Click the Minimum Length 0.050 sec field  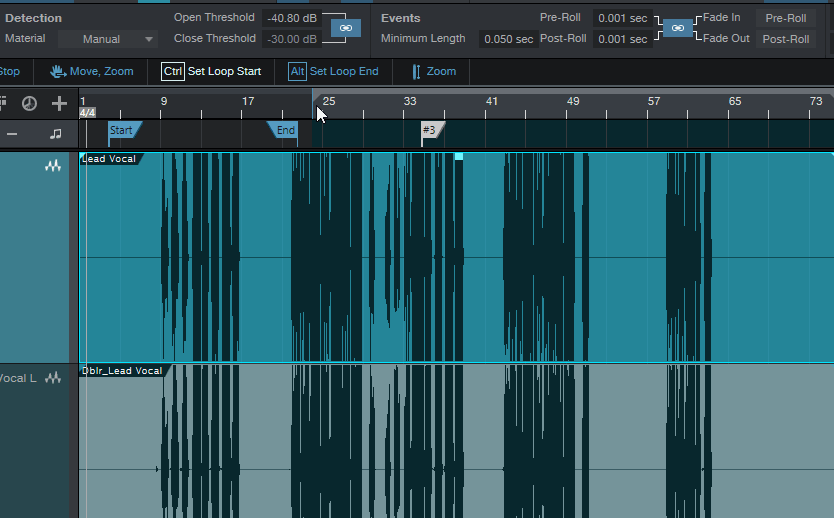coord(508,39)
